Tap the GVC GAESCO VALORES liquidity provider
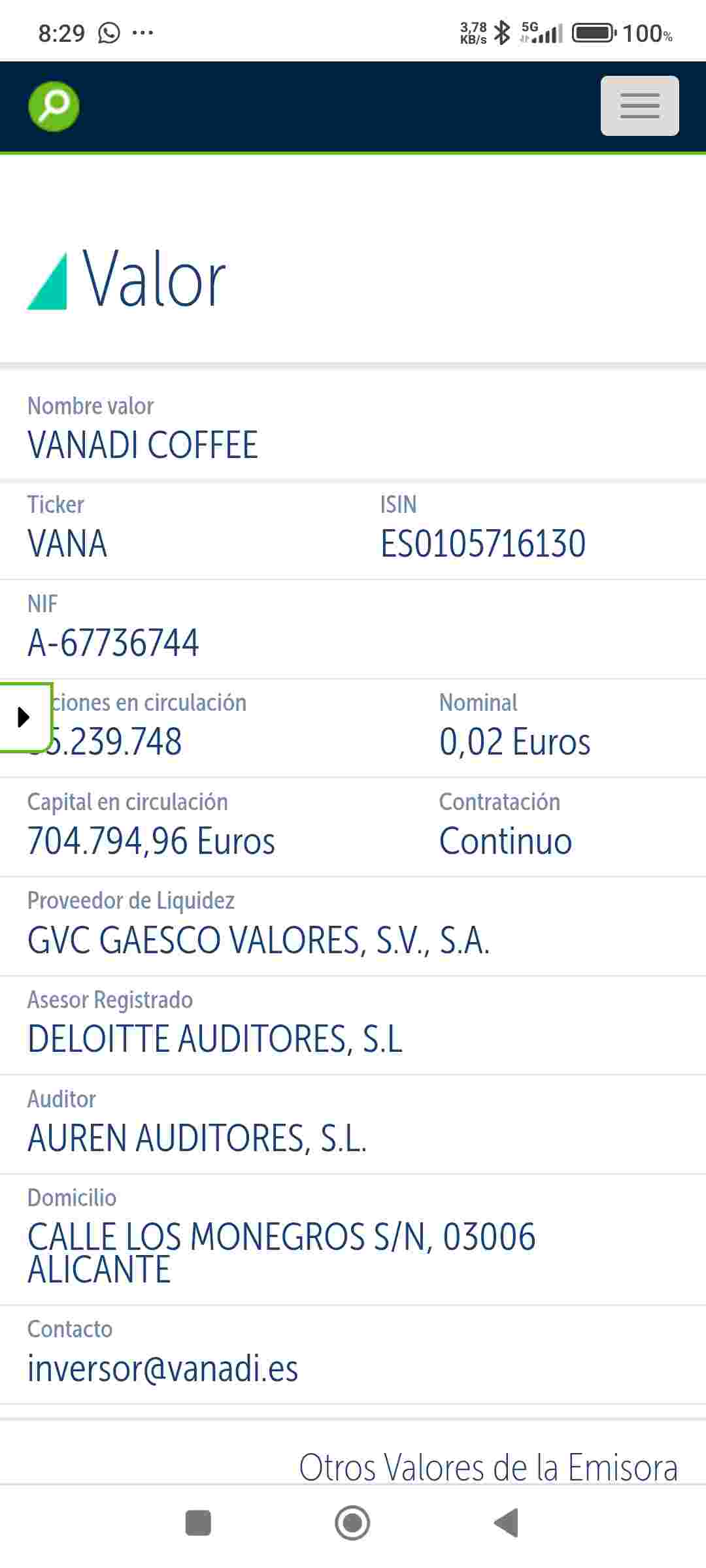The image size is (706, 1568). click(258, 940)
